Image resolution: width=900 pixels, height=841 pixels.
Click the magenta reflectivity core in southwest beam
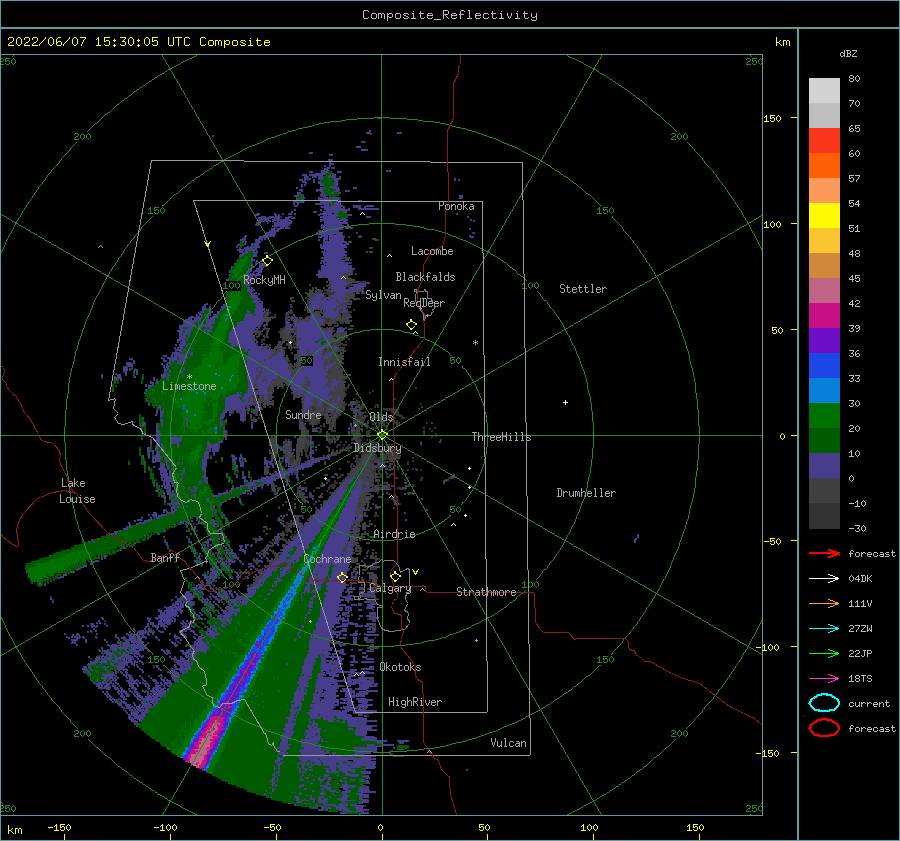[x=207, y=739]
